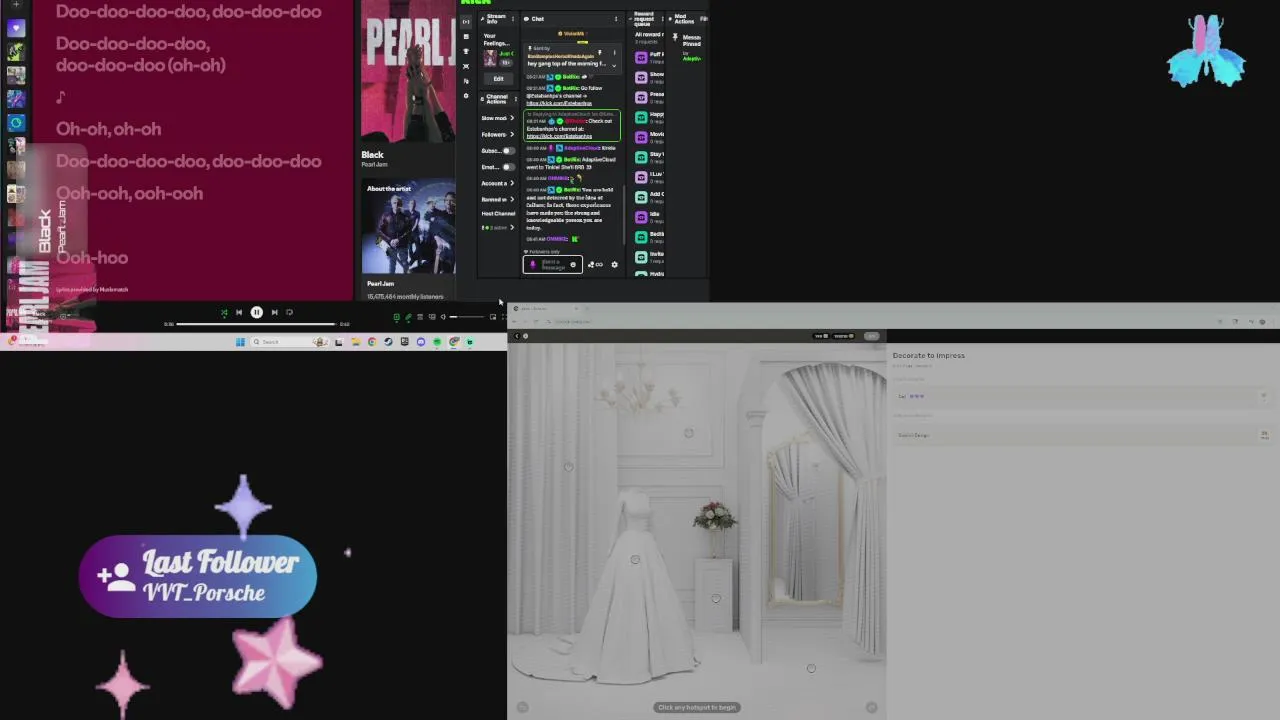This screenshot has height=720, width=1280.
Task: Select the Idle reward in the request queue
Action: (x=649, y=216)
